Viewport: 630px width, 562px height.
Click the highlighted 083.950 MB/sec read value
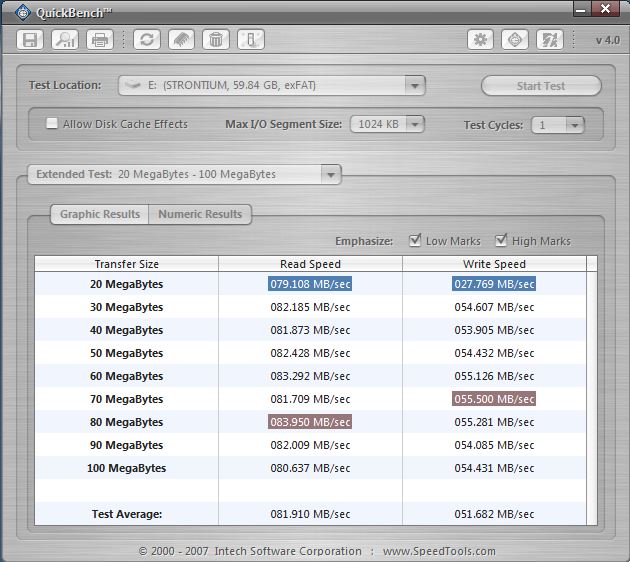(310, 422)
